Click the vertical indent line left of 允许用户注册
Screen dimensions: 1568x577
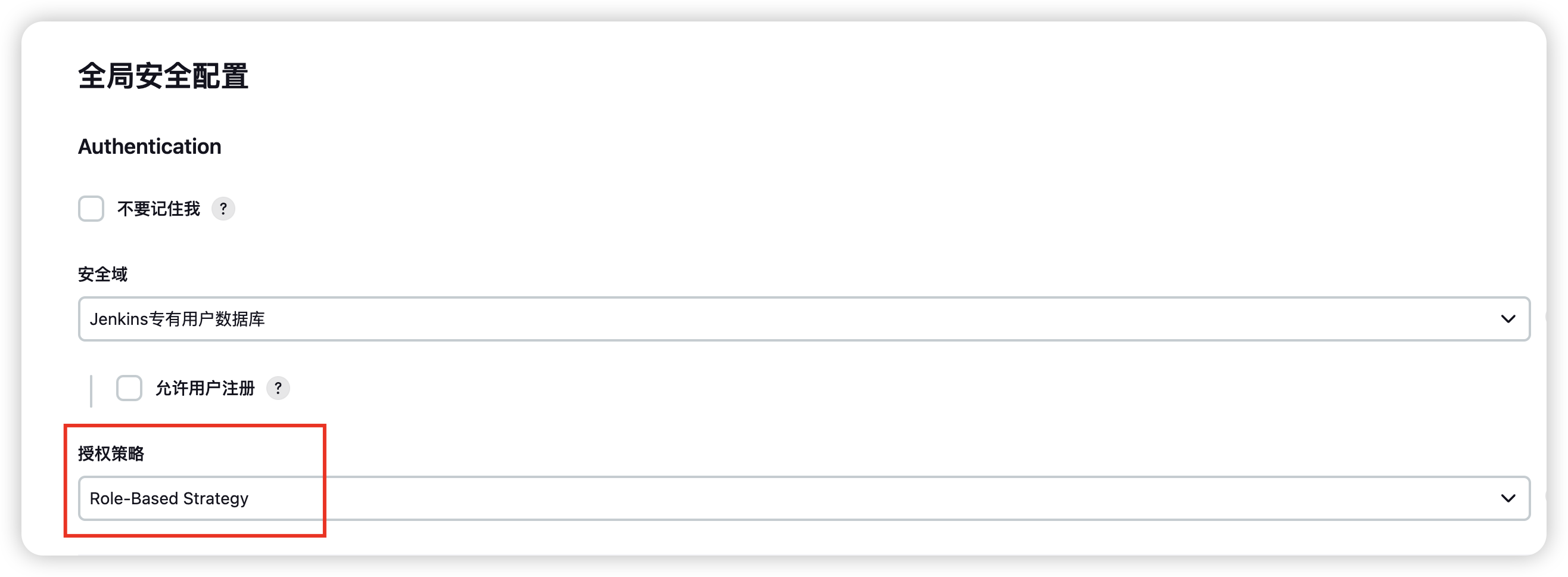coord(91,390)
